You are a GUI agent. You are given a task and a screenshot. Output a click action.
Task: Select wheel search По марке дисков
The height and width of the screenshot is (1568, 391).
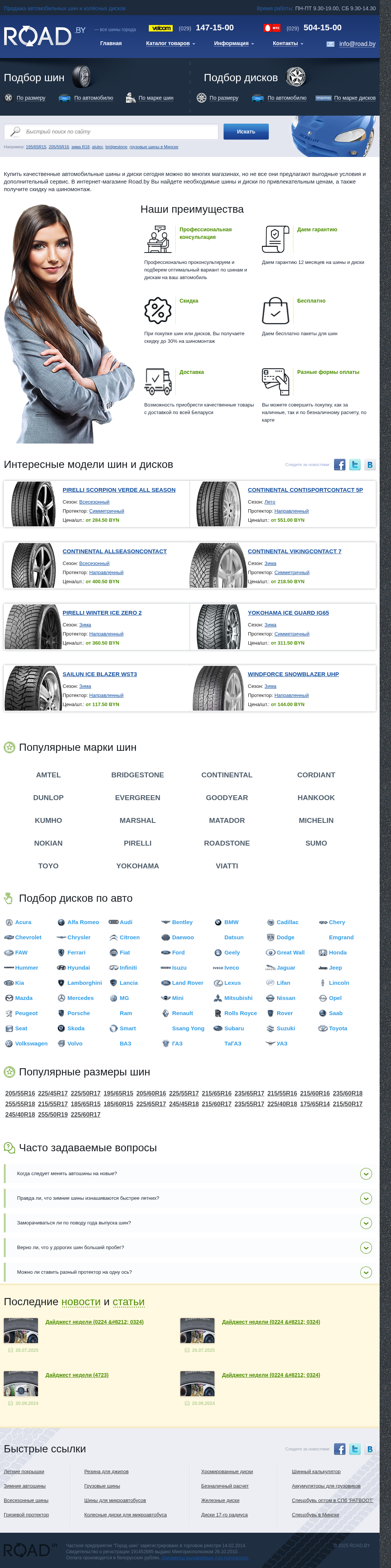(x=355, y=98)
